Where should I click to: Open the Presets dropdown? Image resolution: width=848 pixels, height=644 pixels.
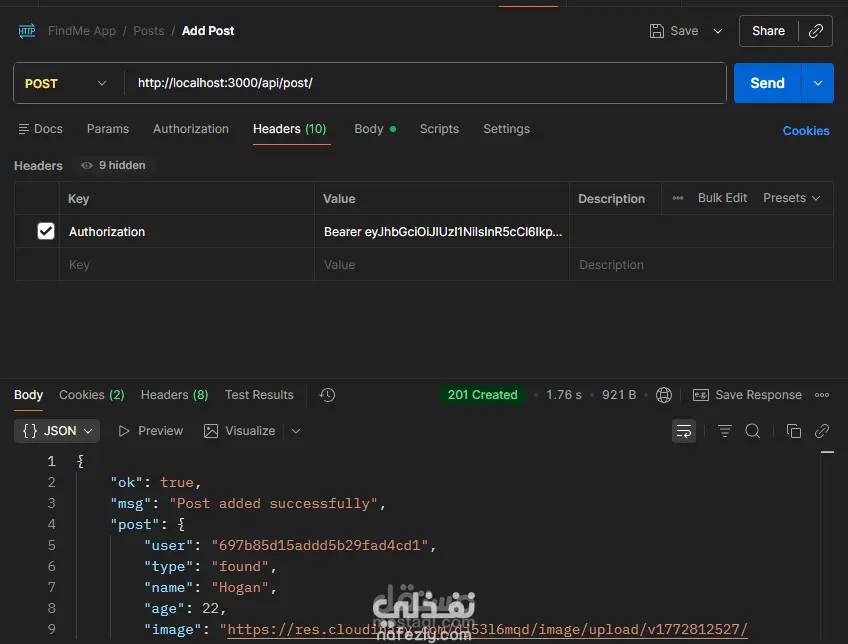[x=791, y=198]
